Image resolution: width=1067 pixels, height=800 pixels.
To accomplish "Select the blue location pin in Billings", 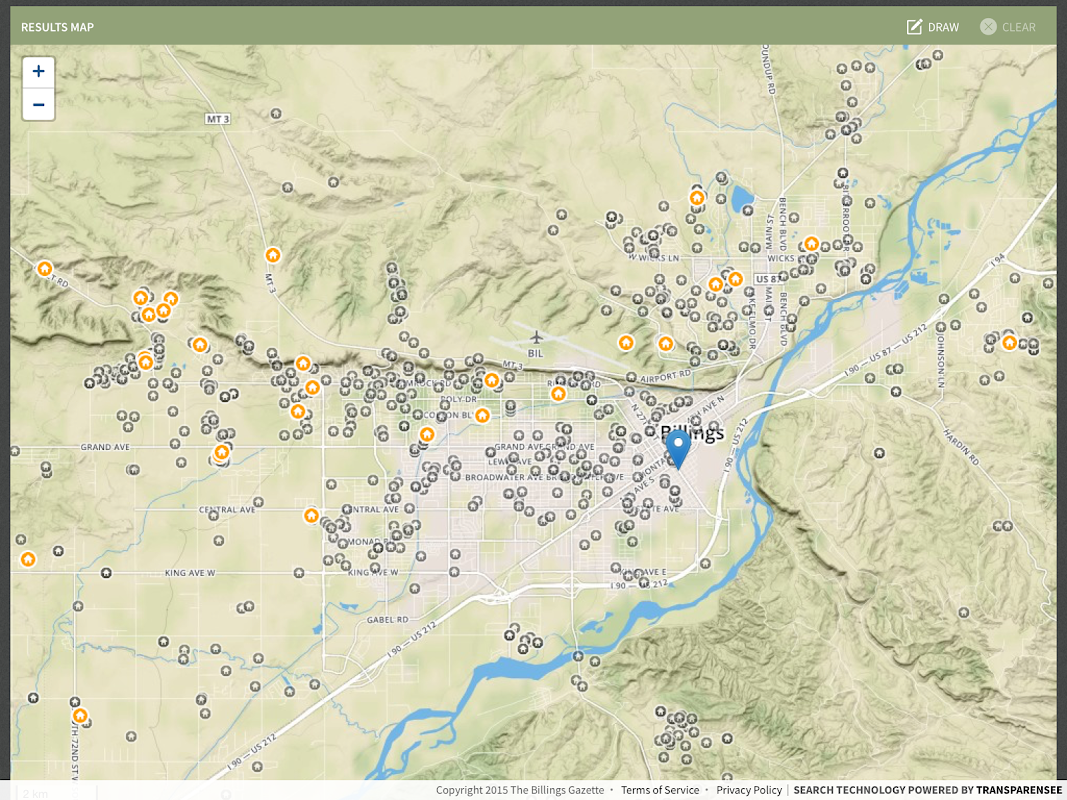I will tap(678, 446).
